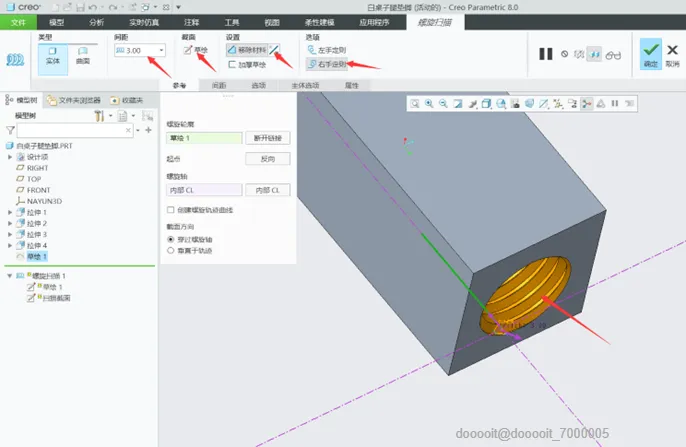The width and height of the screenshot is (686, 447).
Task: Click the Save icon in quick access toolbar
Action: (x=80, y=7)
